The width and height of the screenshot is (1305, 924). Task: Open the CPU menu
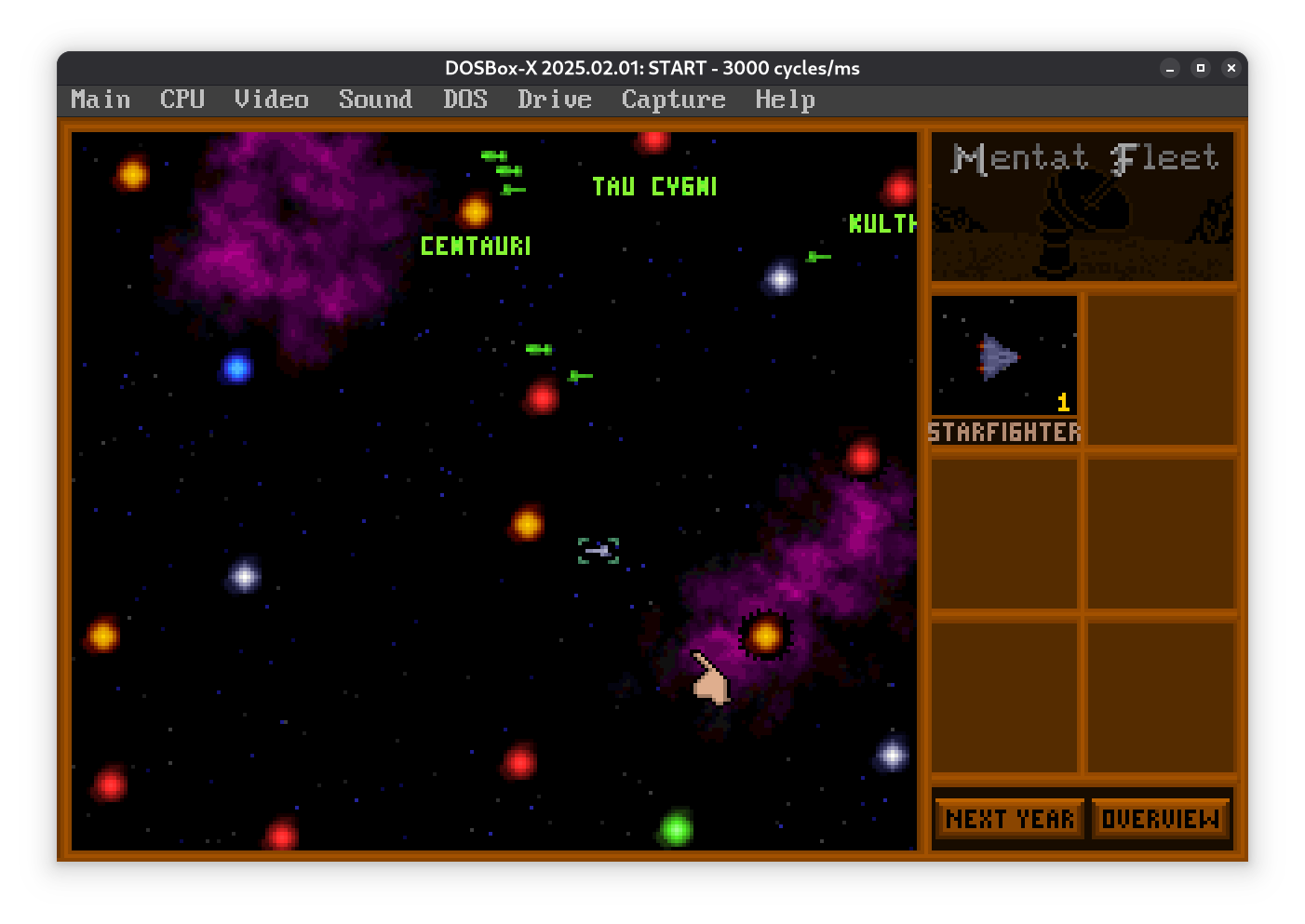tap(182, 100)
